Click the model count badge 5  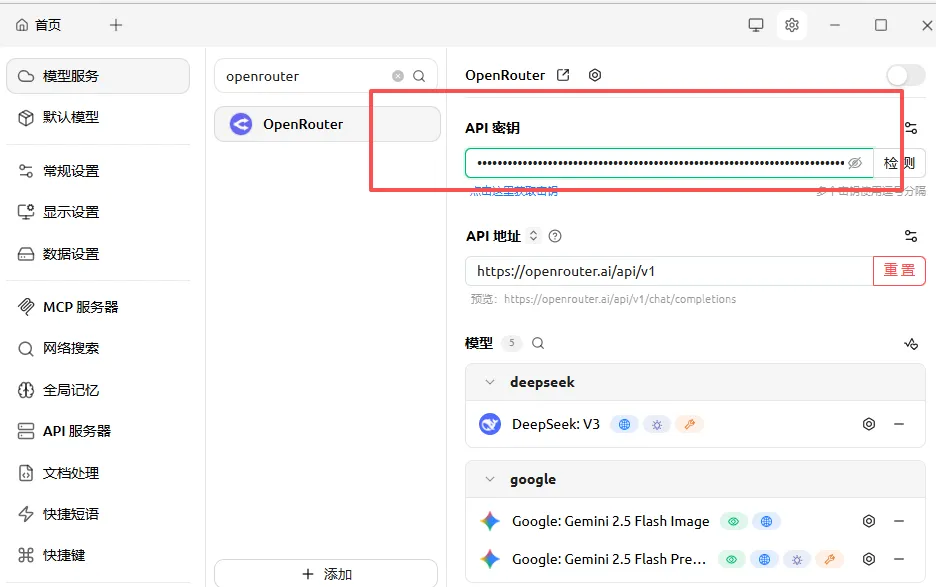(x=512, y=343)
